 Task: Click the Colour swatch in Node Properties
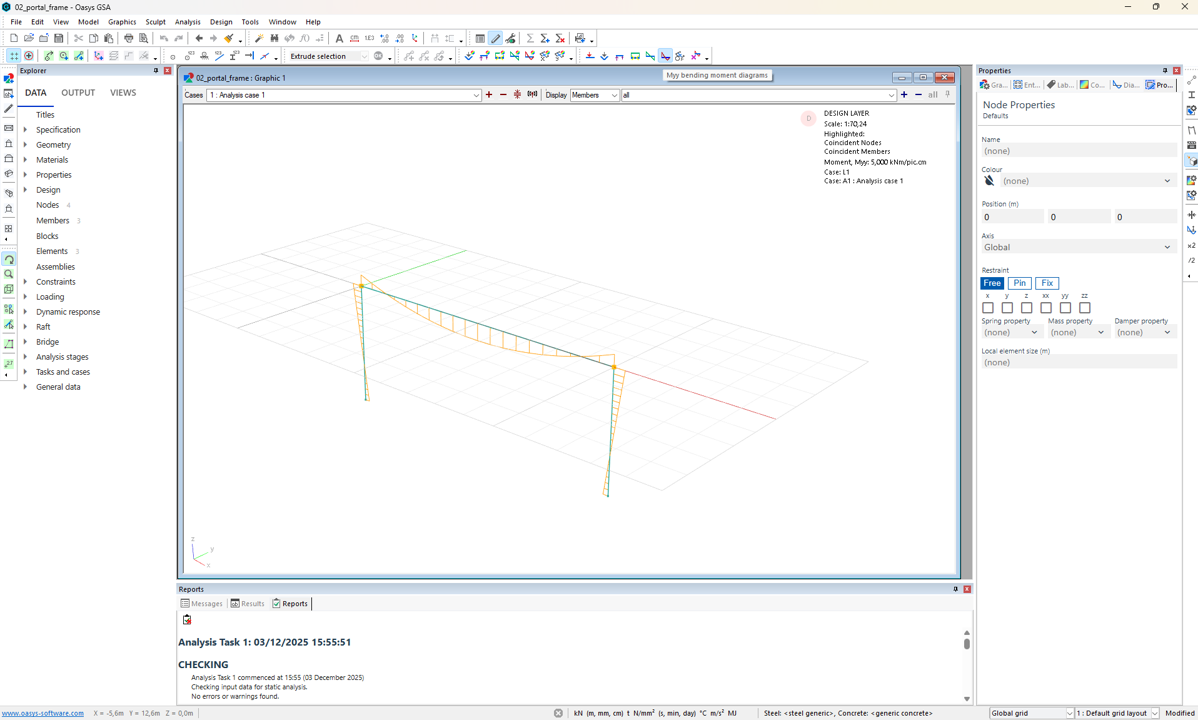point(990,180)
